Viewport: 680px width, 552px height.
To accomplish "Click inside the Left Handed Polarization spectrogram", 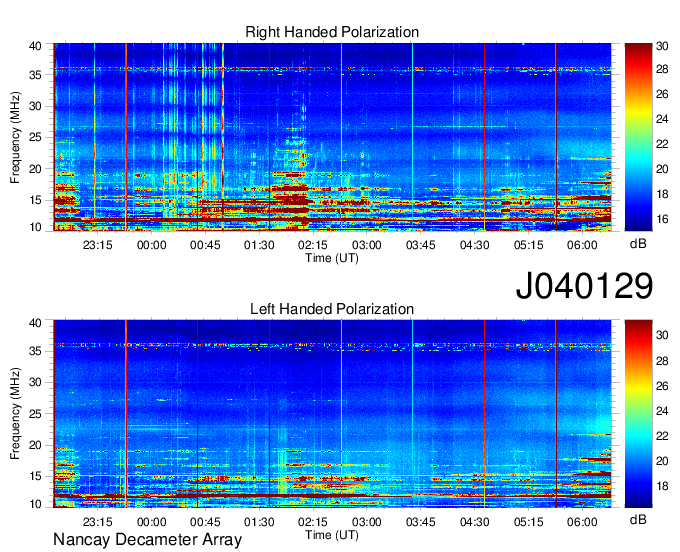I will pos(332,414).
